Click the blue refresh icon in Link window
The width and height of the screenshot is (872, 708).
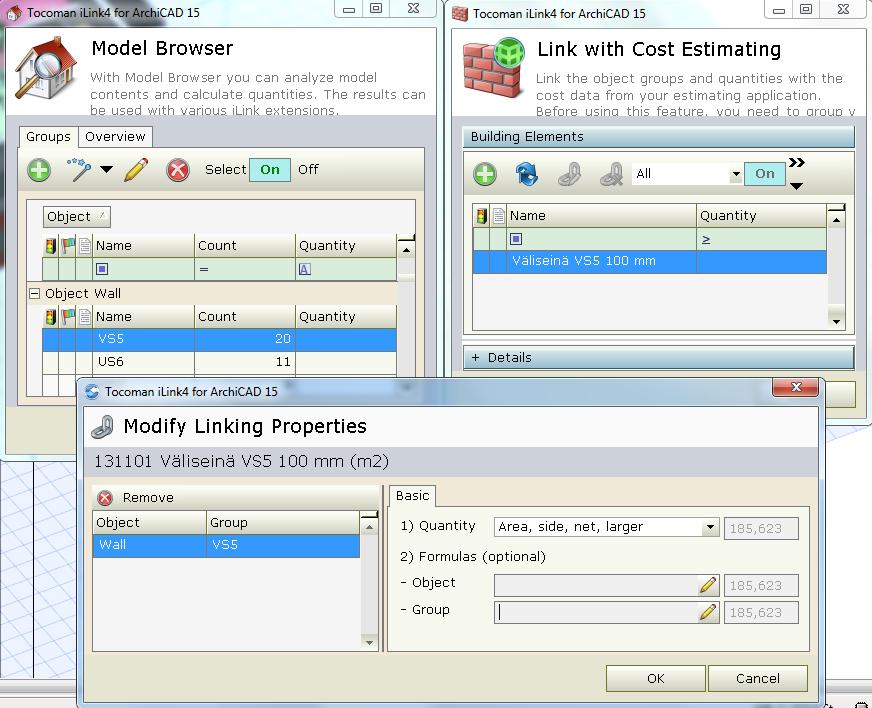click(527, 174)
